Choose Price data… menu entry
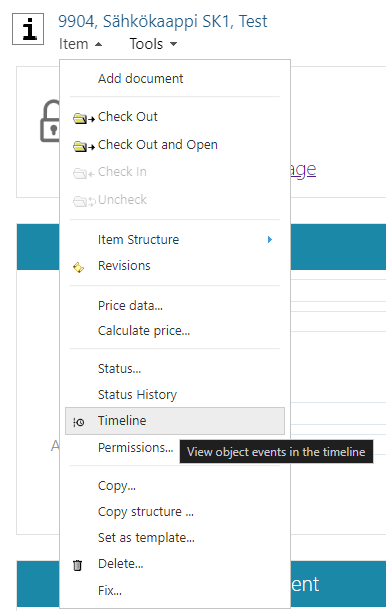386x611 pixels. [x=130, y=306]
